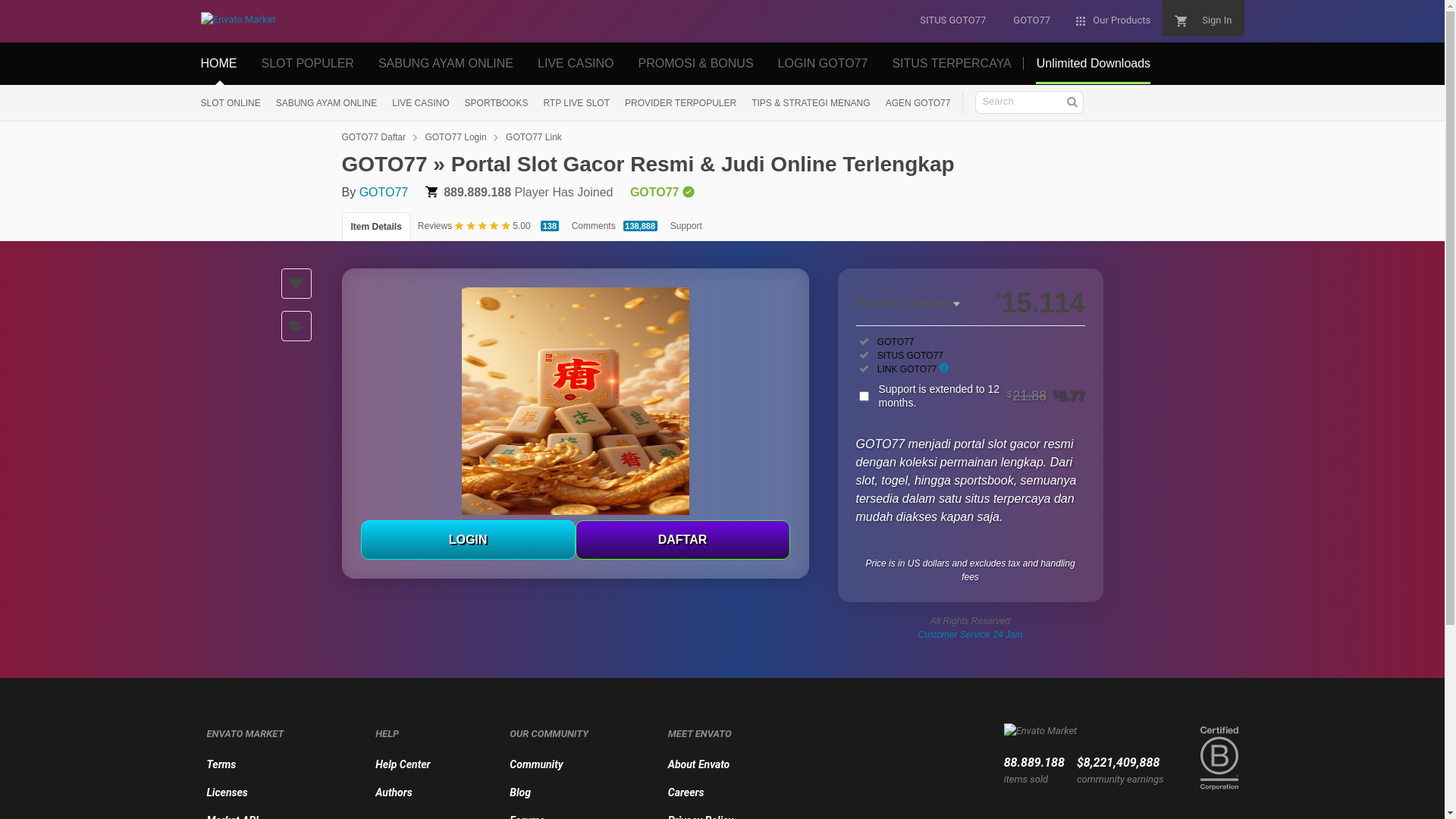1456x819 pixels.
Task: Open LOGIN GOTO77 menu item
Action: [x=823, y=64]
